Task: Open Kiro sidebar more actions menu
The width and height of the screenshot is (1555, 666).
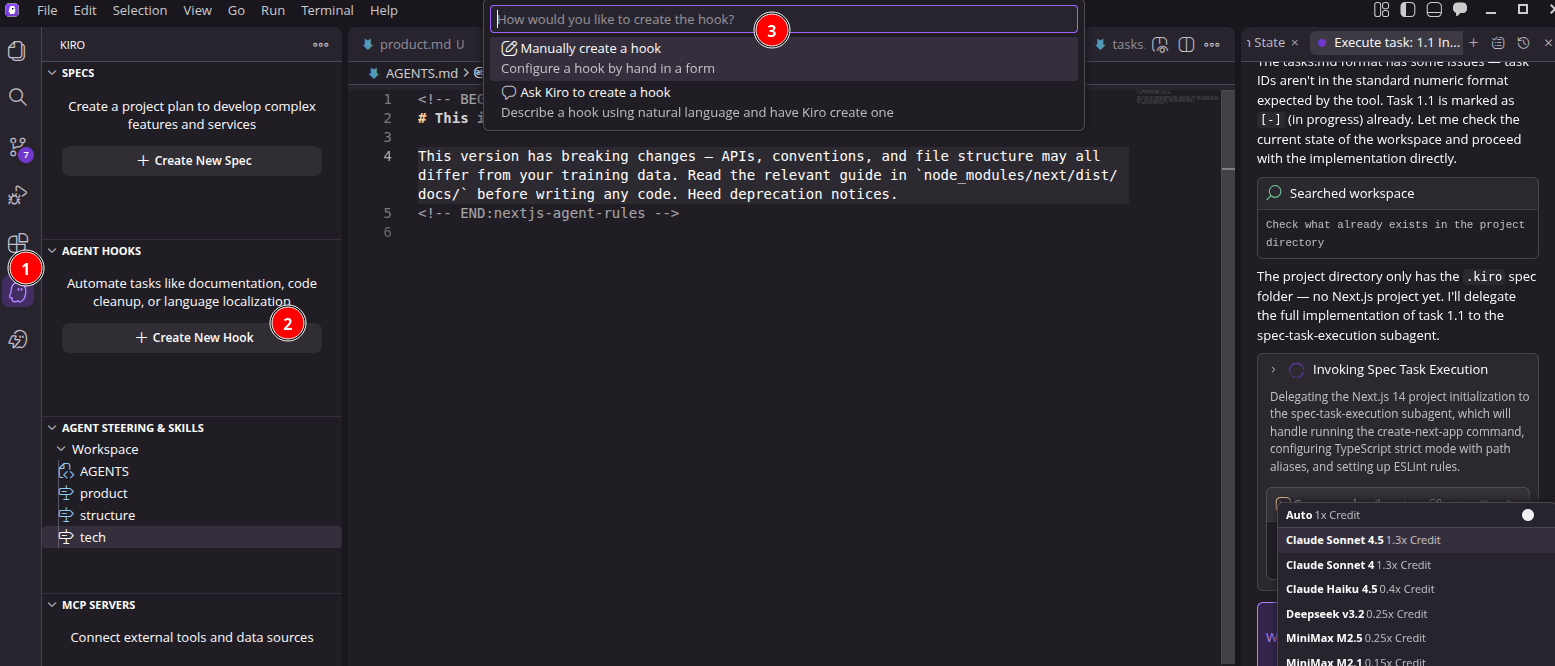Action: coord(321,45)
